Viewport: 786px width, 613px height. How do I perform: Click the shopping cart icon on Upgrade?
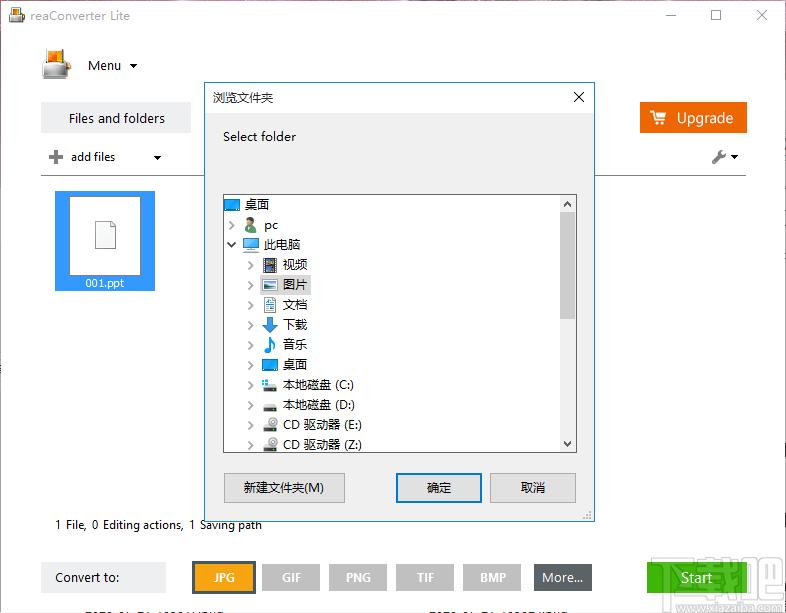tap(658, 118)
